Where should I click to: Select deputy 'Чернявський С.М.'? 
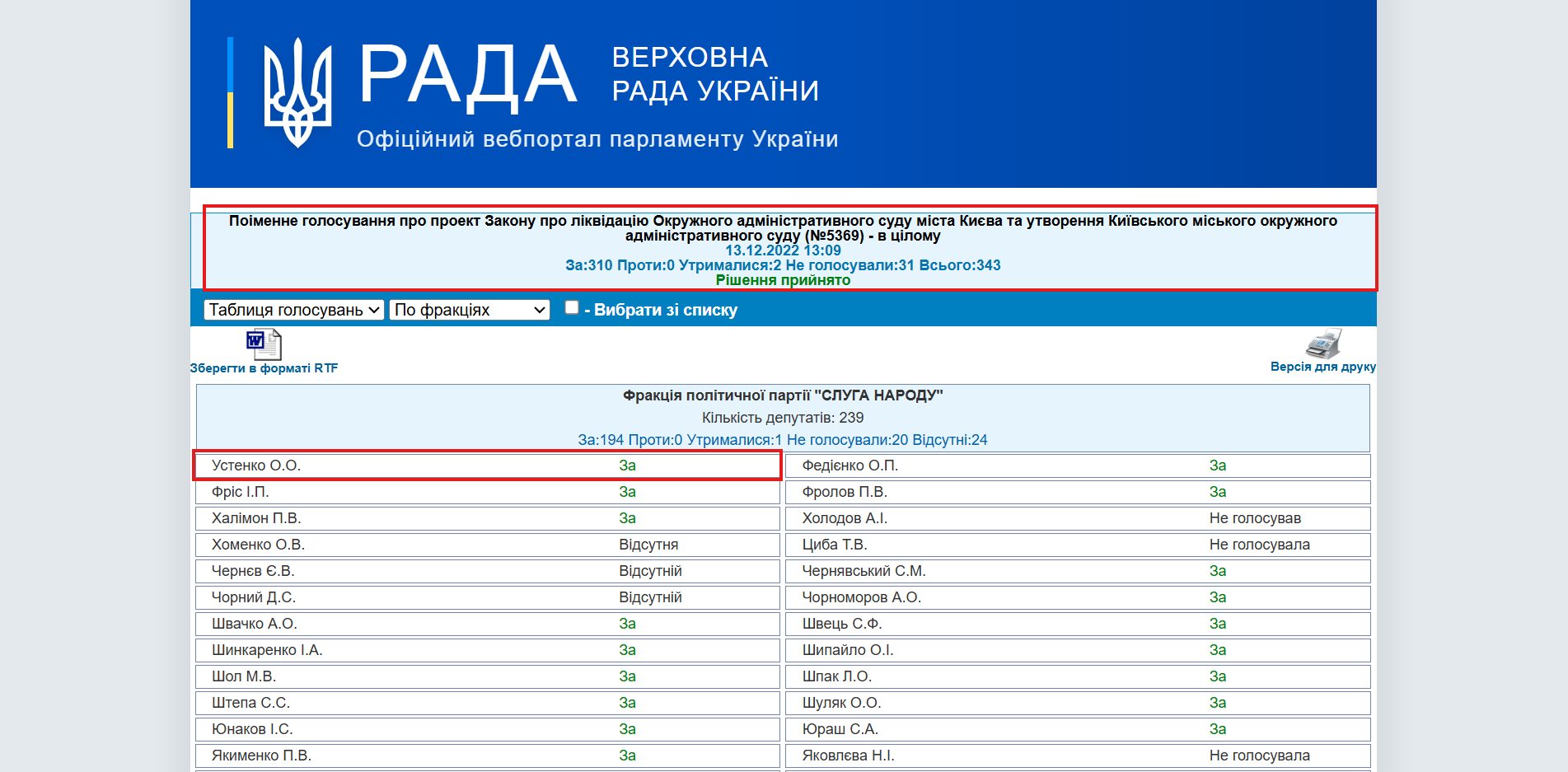864,571
